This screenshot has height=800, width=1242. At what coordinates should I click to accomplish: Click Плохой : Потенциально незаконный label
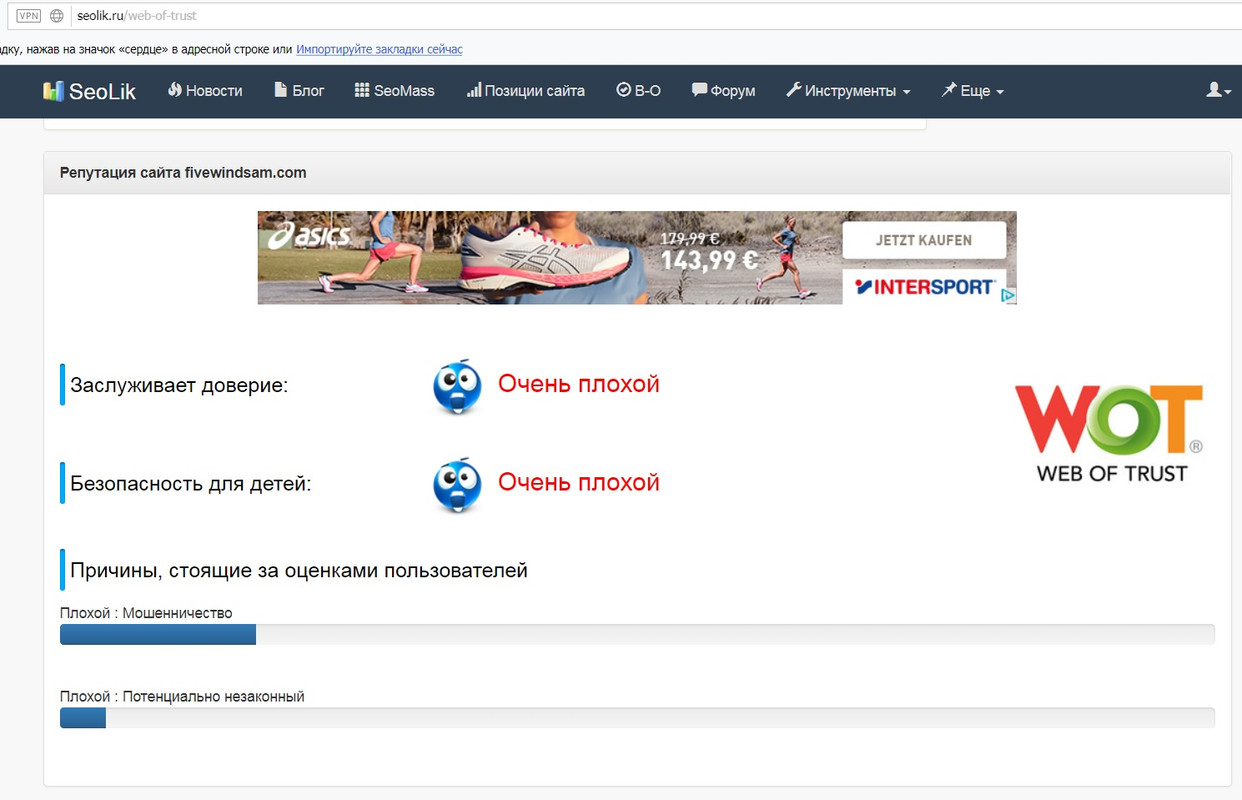click(182, 696)
